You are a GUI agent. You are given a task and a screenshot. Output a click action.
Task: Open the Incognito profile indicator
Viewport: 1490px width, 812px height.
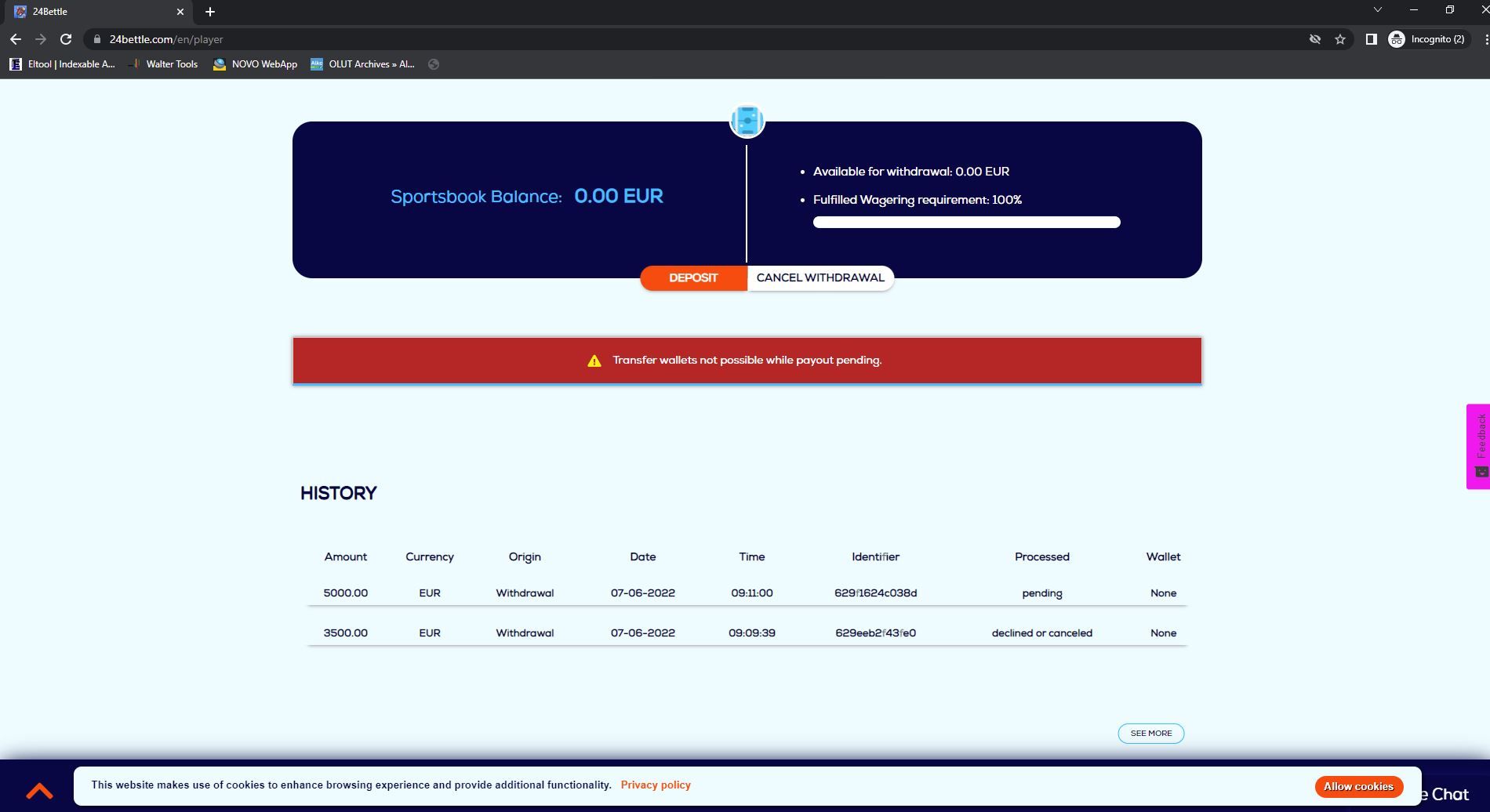tap(1426, 39)
